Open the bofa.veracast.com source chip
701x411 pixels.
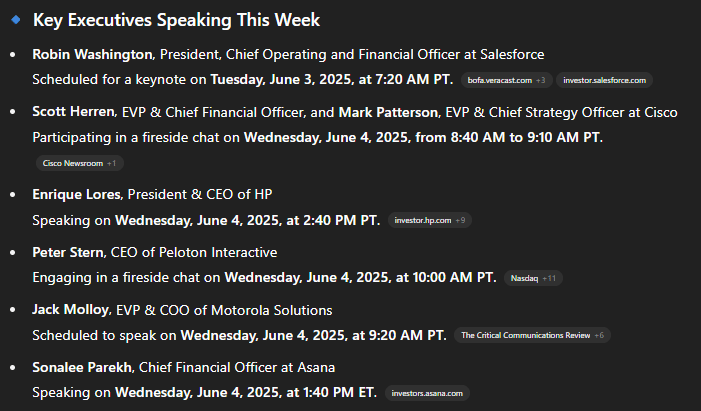(506, 80)
